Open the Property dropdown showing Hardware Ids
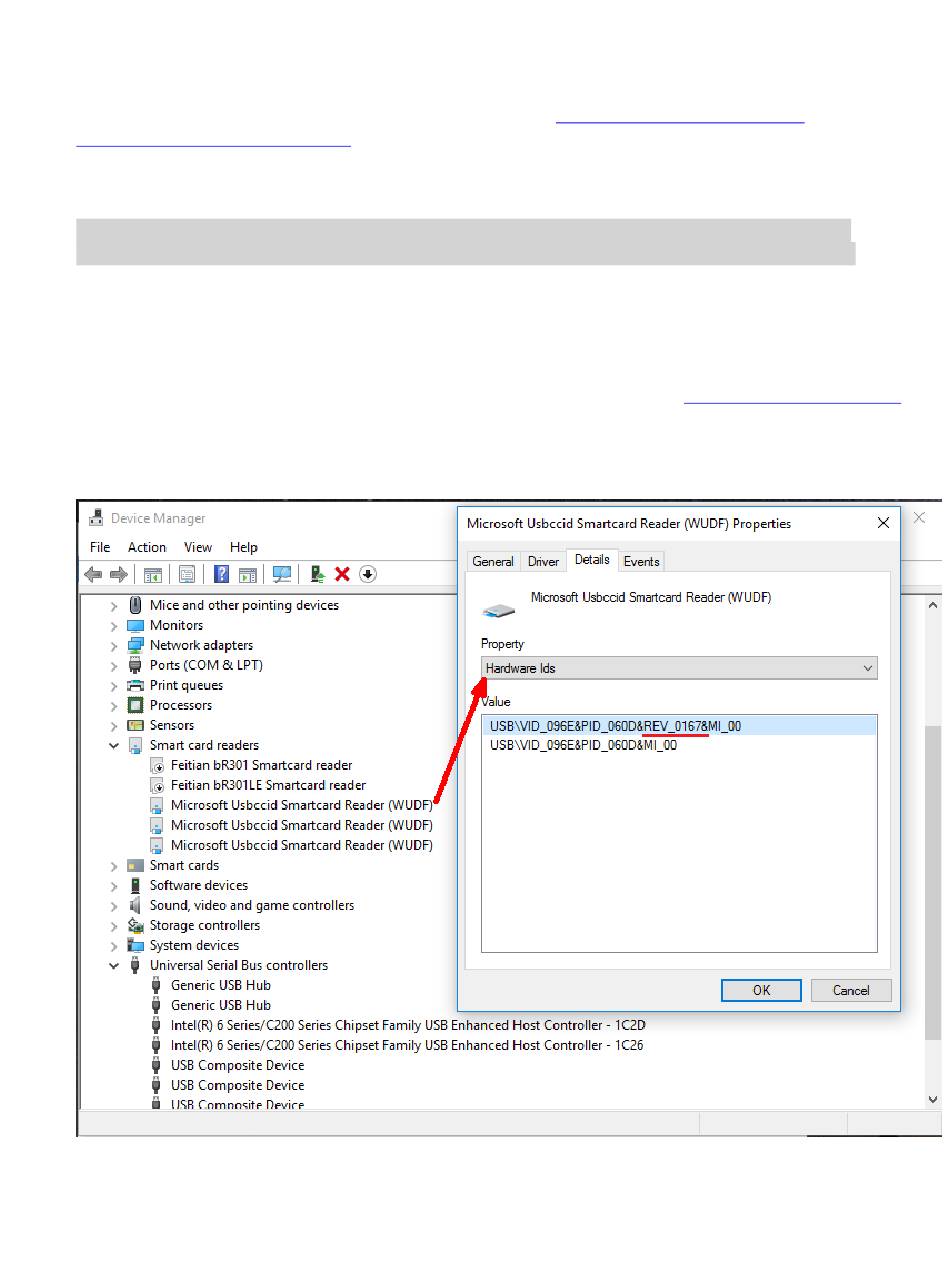Image resolution: width=950 pixels, height=1284 pixels. 679,668
